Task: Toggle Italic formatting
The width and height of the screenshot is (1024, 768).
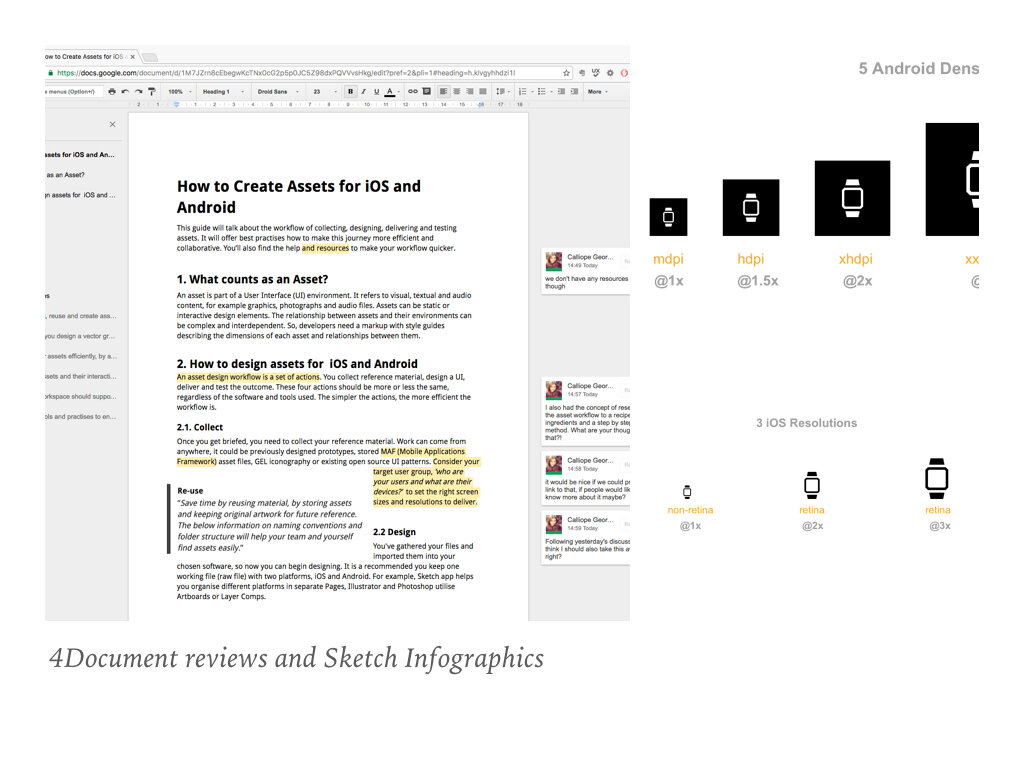Action: 363,91
